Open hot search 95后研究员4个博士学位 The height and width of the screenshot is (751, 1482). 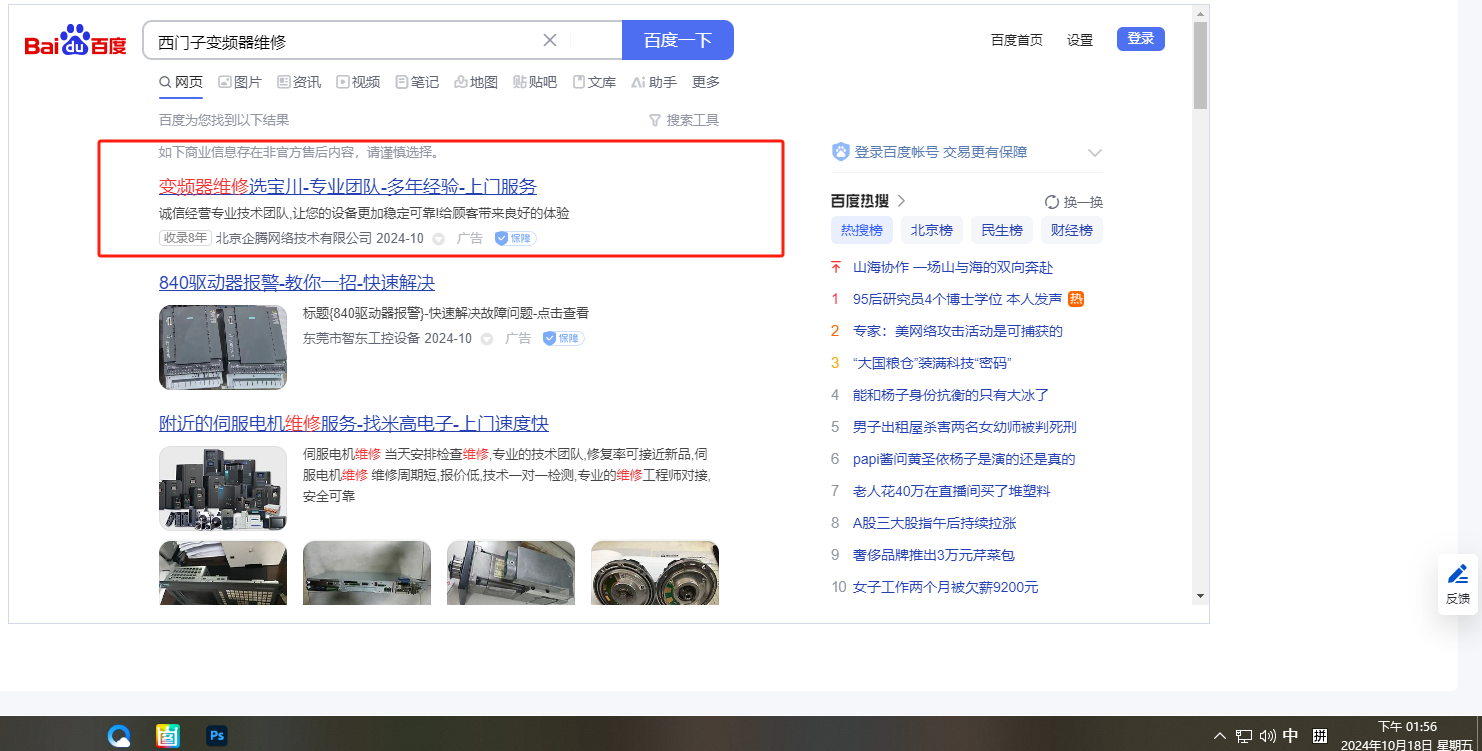pyautogui.click(x=957, y=299)
